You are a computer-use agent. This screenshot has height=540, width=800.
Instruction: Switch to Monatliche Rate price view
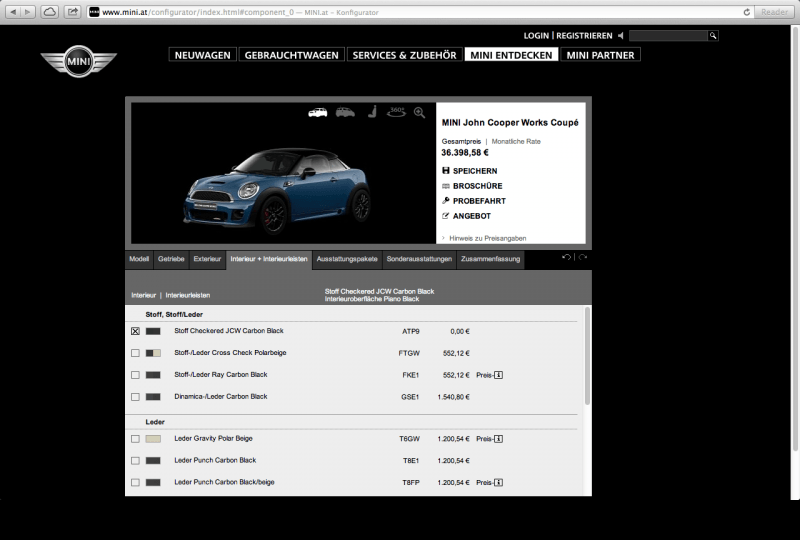[516, 141]
